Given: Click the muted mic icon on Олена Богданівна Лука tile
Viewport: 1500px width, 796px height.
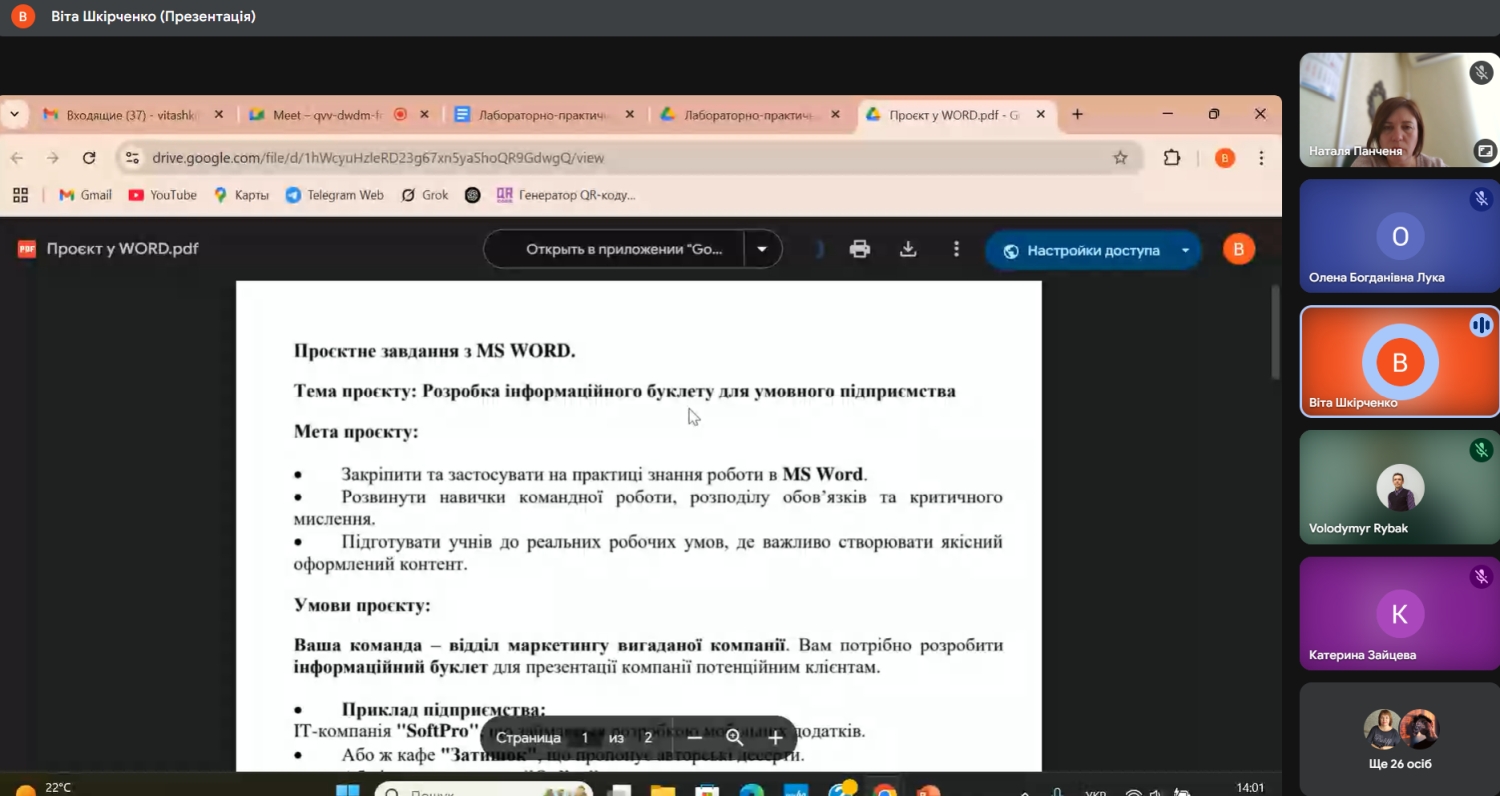Looking at the screenshot, I should click(1481, 199).
